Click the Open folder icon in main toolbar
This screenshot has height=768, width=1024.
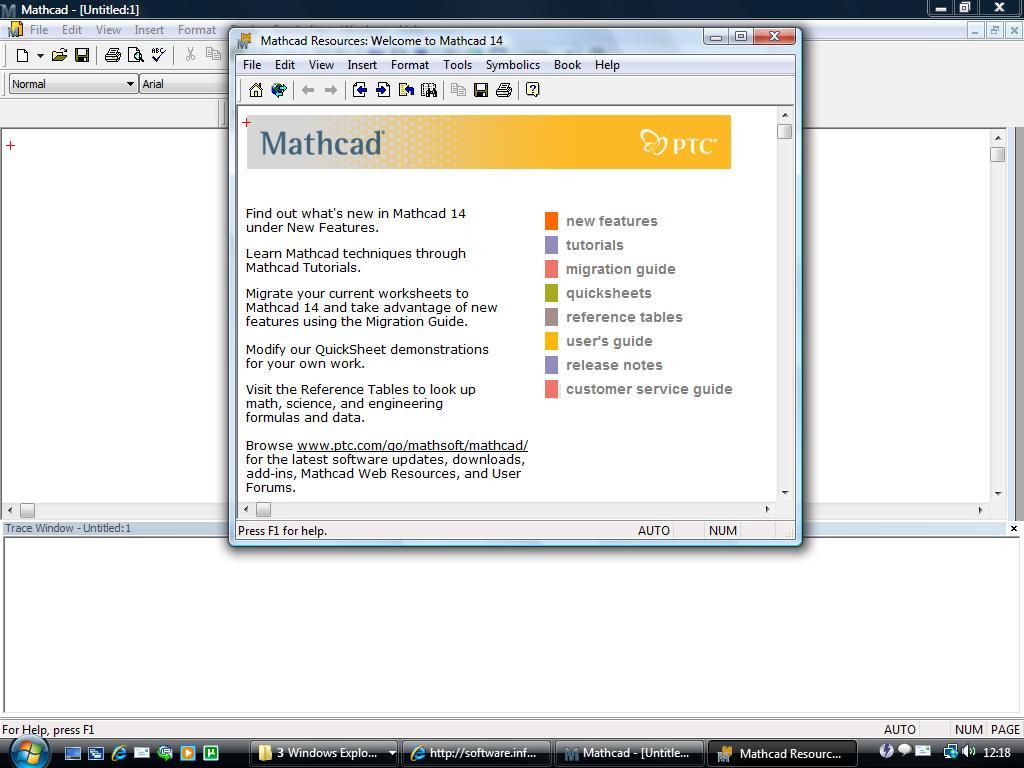(x=59, y=55)
